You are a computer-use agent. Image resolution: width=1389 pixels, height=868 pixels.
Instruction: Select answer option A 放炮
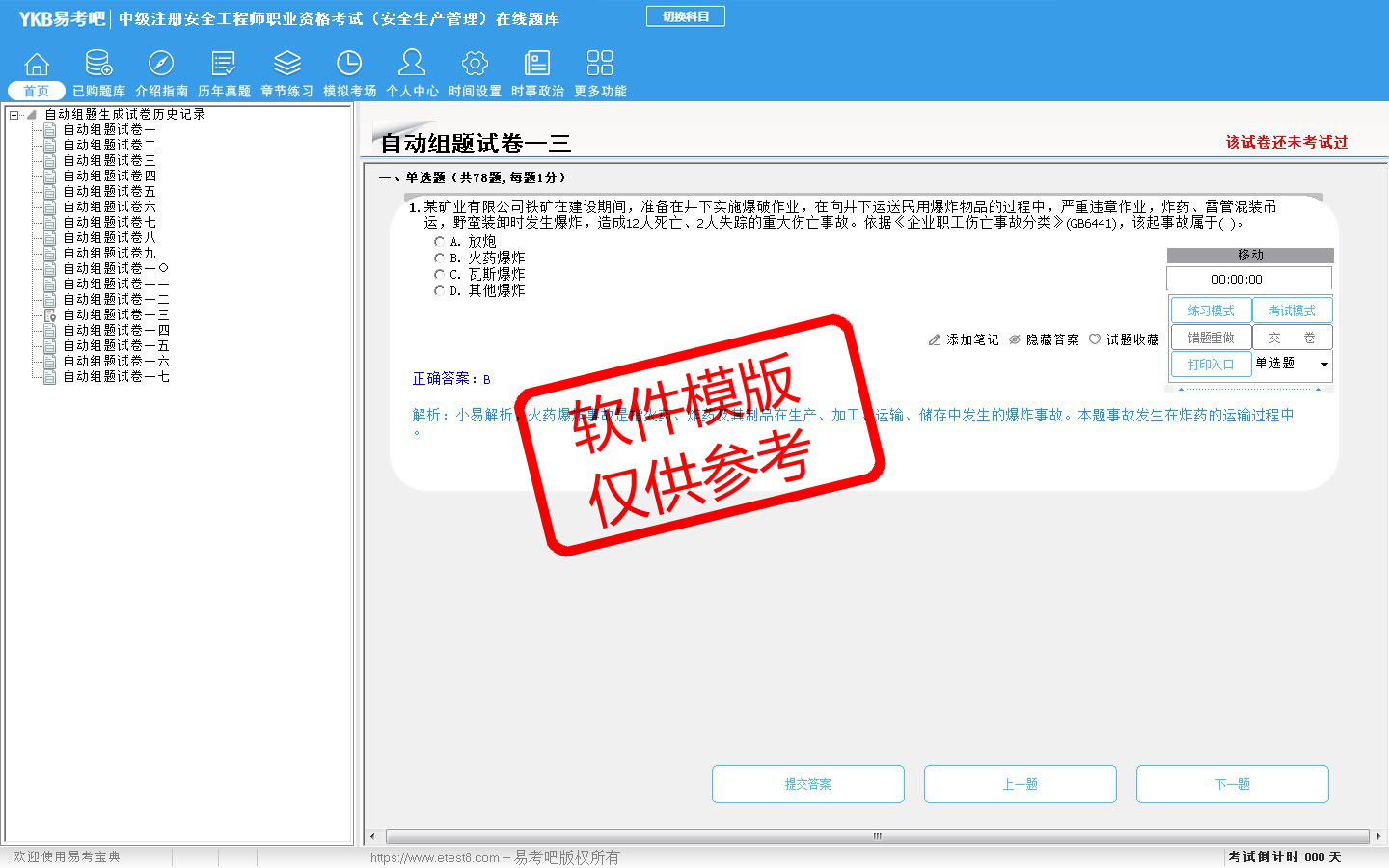pyautogui.click(x=440, y=242)
